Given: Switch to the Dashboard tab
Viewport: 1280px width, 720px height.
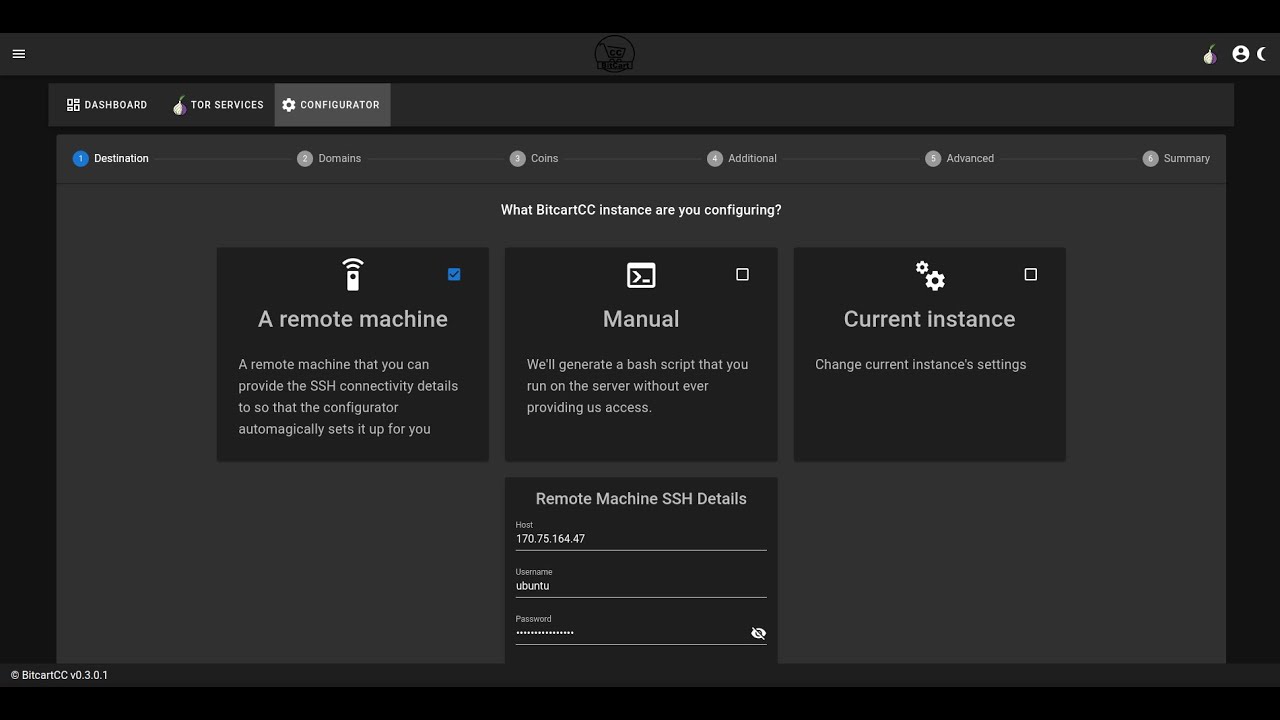Looking at the screenshot, I should [x=107, y=105].
